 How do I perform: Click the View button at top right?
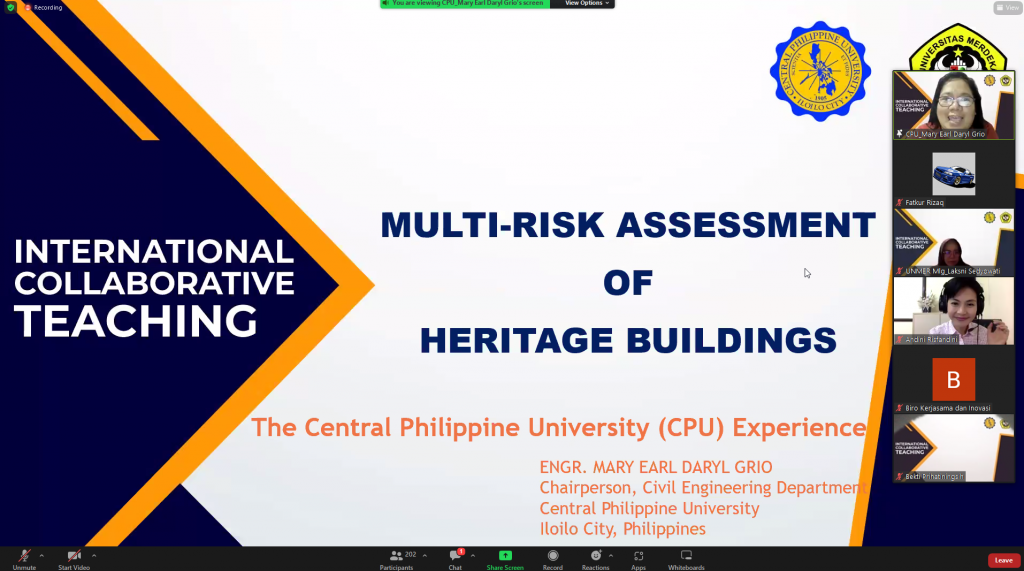point(1007,8)
